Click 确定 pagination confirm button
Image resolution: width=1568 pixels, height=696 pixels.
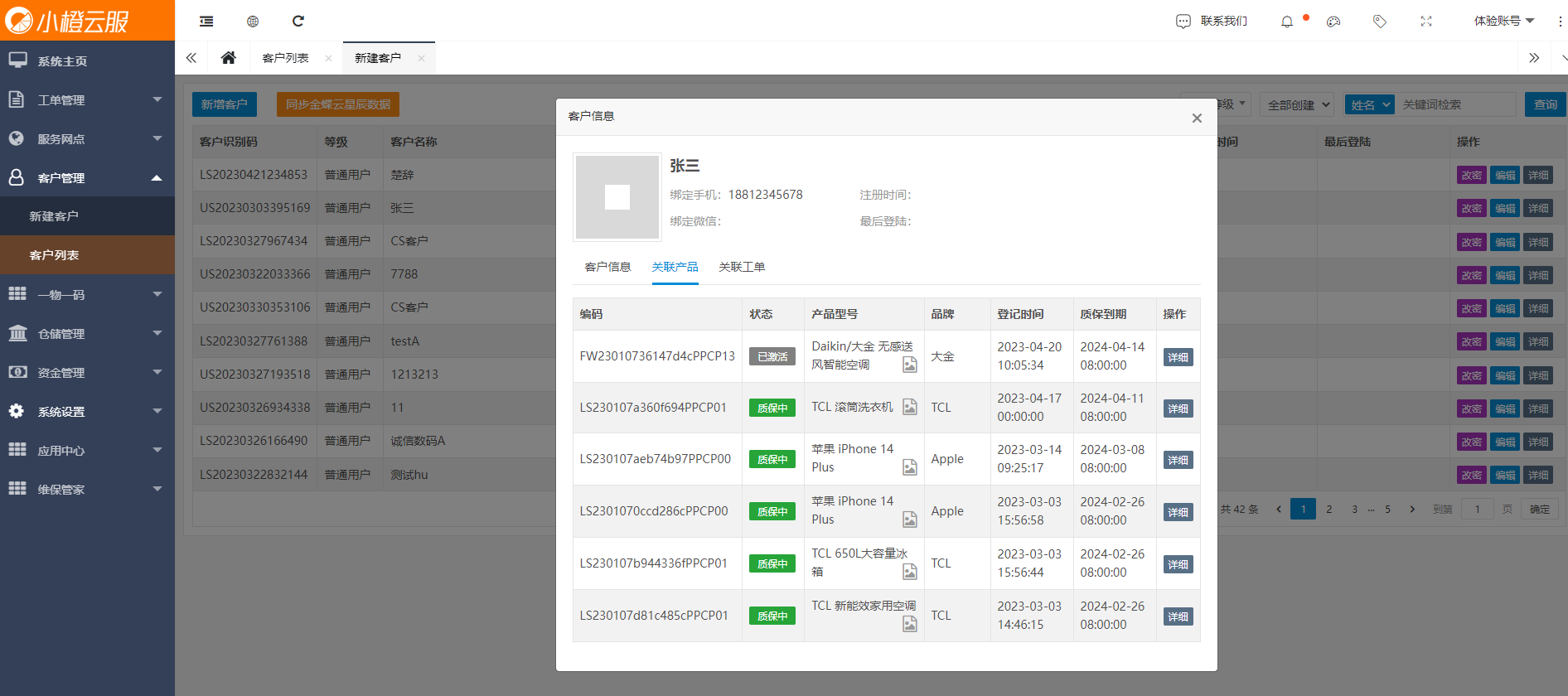click(1539, 509)
